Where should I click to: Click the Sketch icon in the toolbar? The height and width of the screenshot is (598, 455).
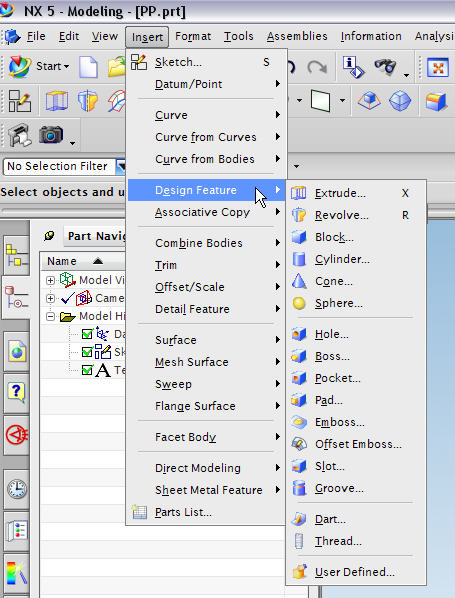pos(19,101)
